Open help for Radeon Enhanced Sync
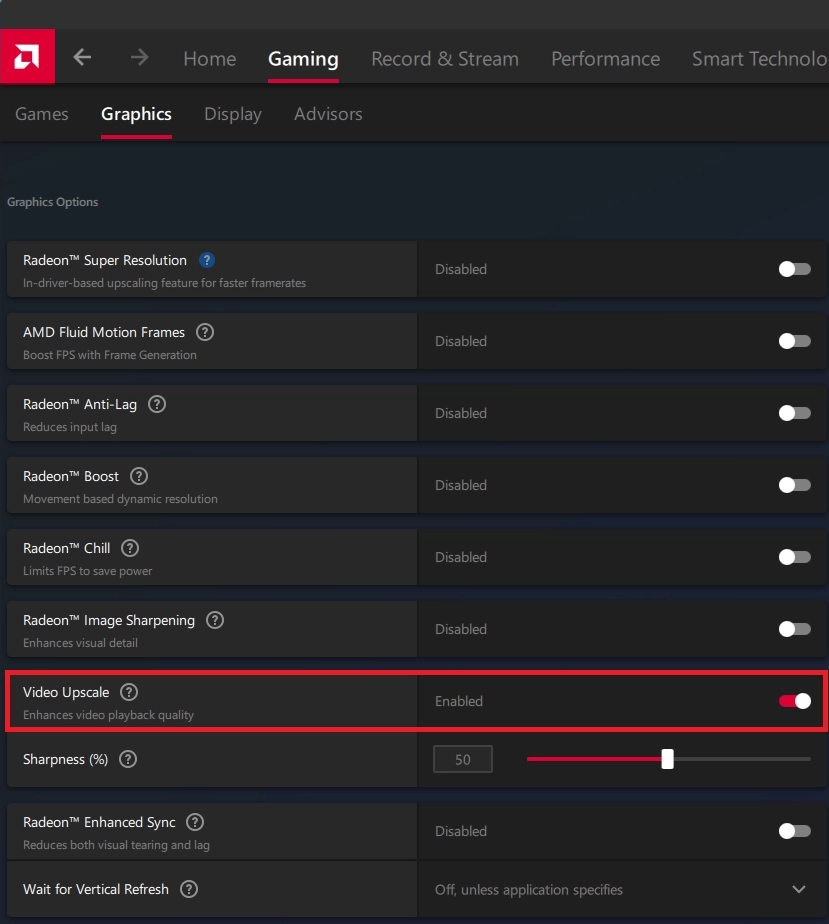This screenshot has width=829, height=924. pyautogui.click(x=195, y=822)
